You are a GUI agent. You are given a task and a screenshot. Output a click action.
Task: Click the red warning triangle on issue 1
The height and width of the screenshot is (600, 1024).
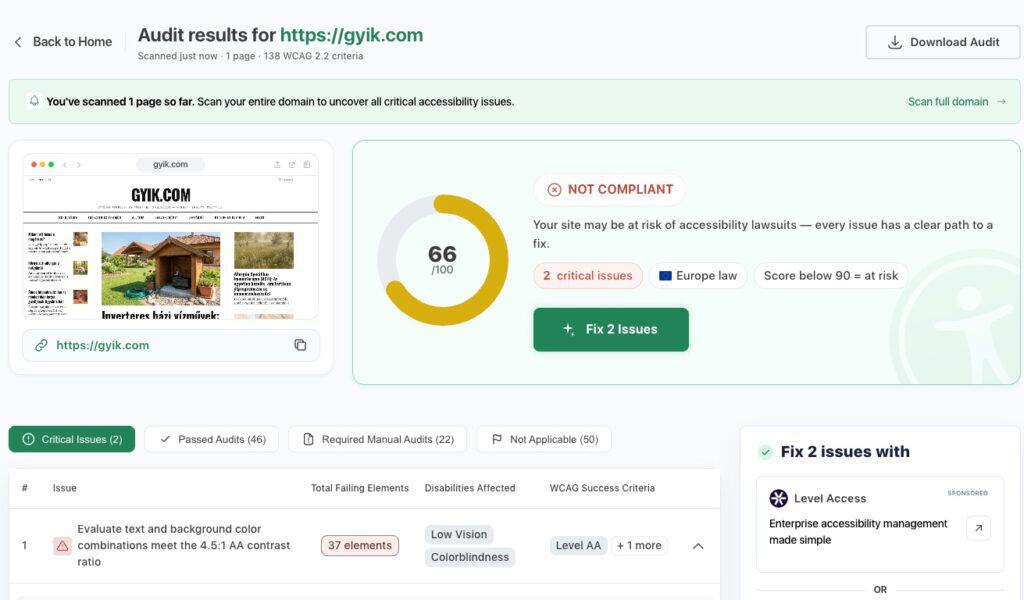coord(62,546)
